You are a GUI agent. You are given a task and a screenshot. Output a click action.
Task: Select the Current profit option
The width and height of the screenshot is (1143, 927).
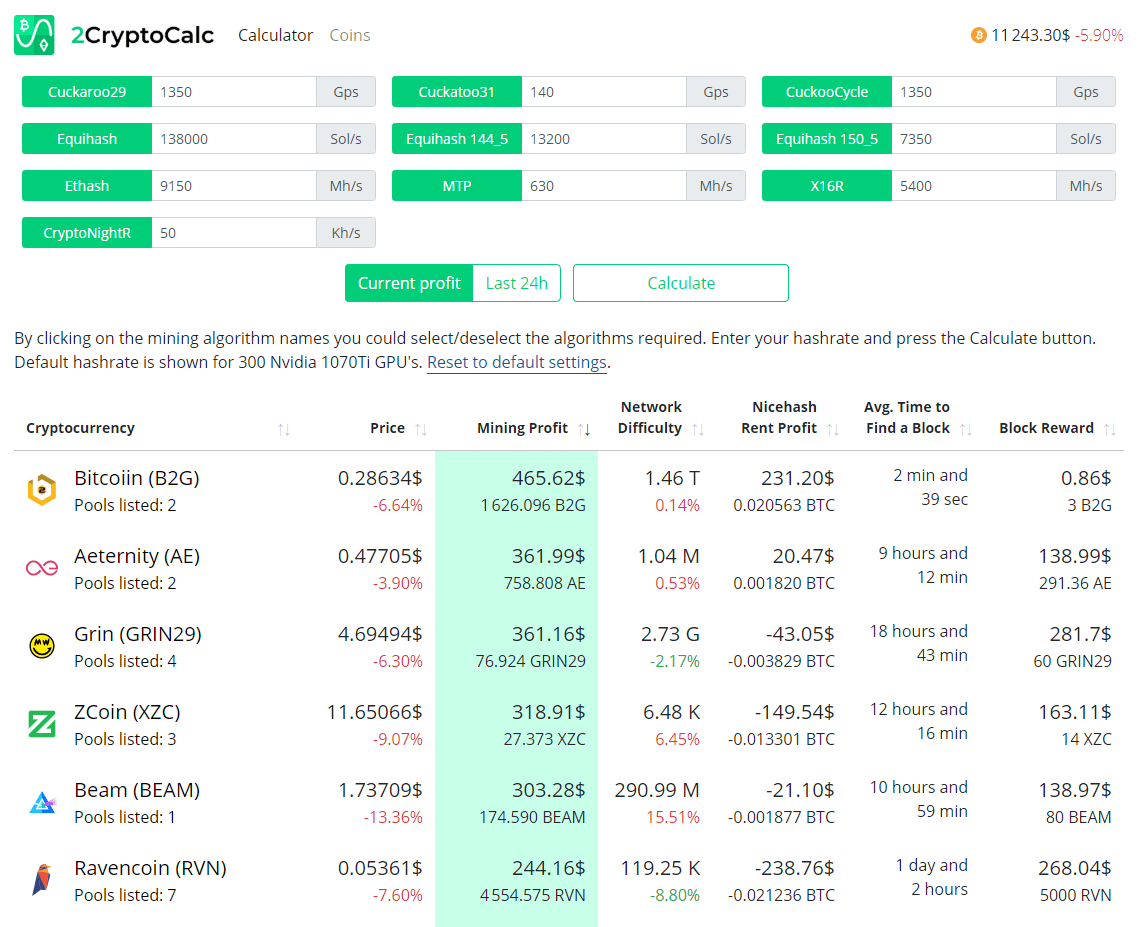409,283
